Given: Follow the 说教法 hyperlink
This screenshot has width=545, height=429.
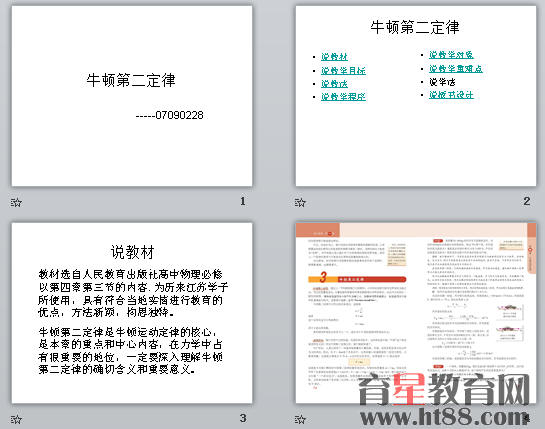Looking at the screenshot, I should tap(334, 84).
